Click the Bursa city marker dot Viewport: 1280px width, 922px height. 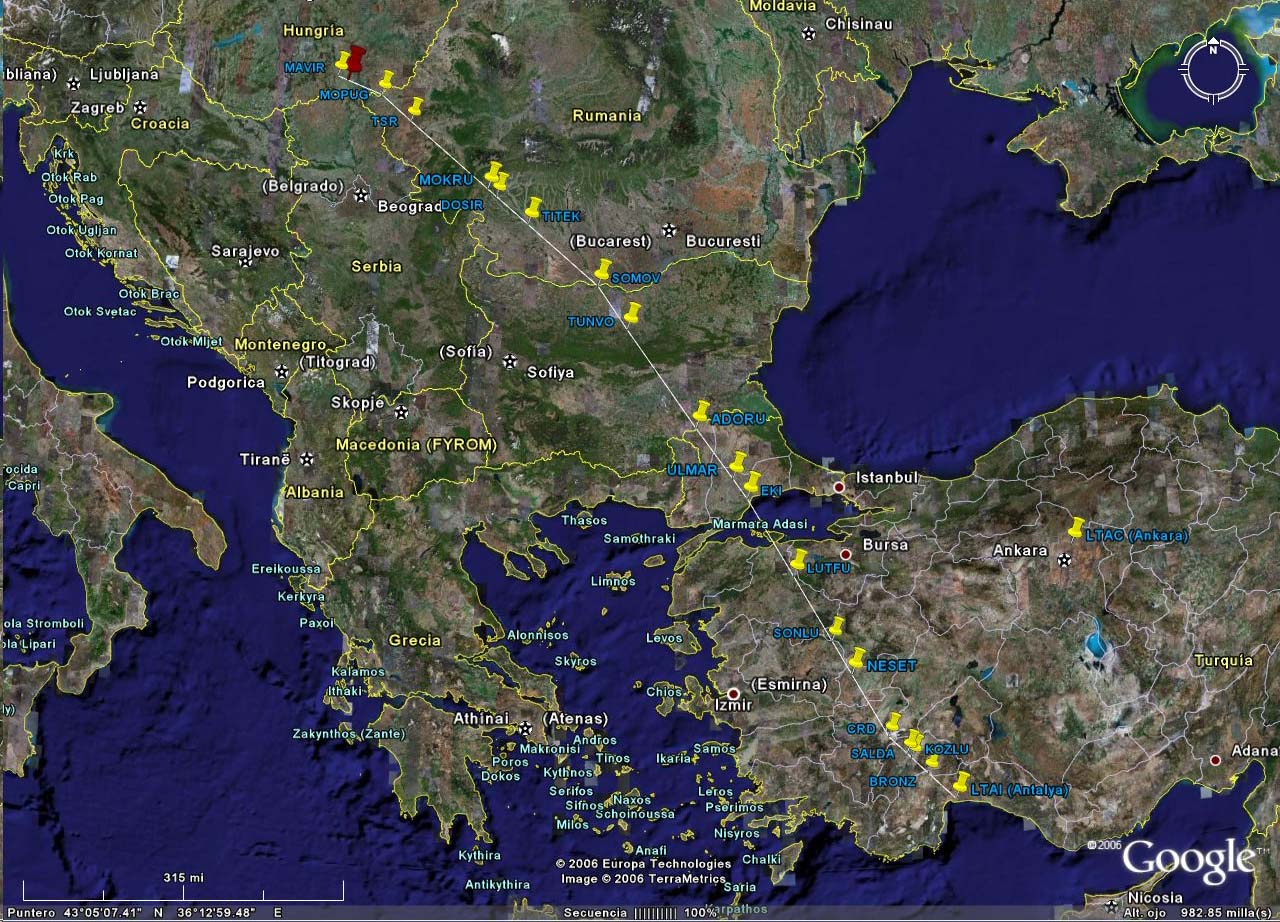pyautogui.click(x=845, y=554)
